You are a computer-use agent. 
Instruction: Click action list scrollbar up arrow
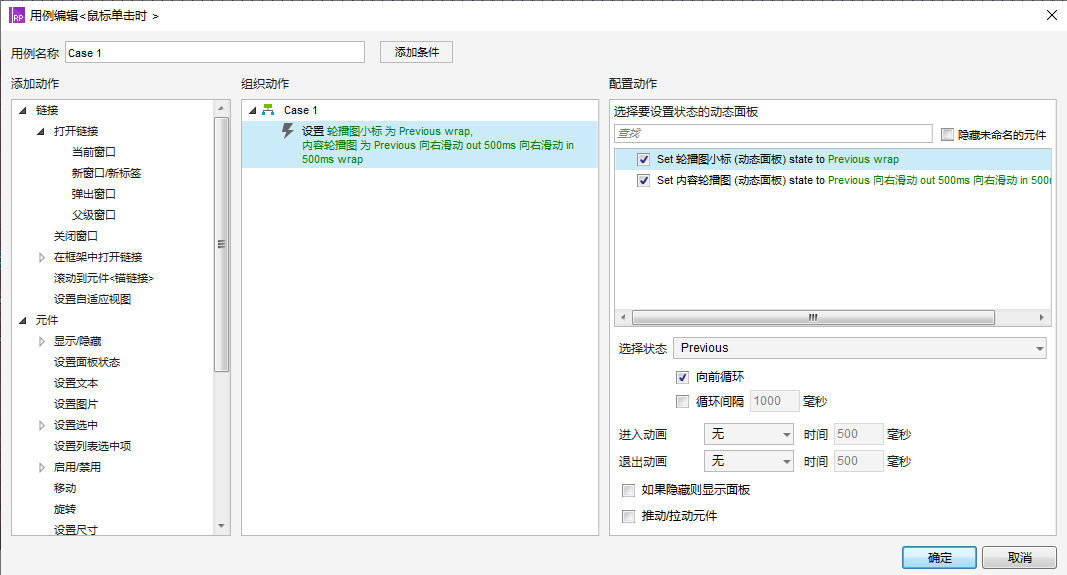pos(221,108)
